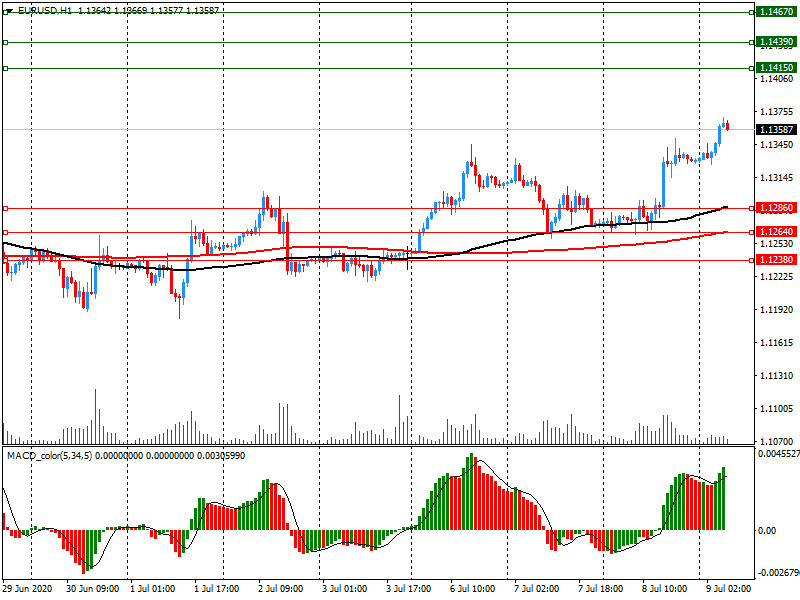The width and height of the screenshot is (800, 600).
Task: Select the green 1.14150 price label
Action: (776, 68)
